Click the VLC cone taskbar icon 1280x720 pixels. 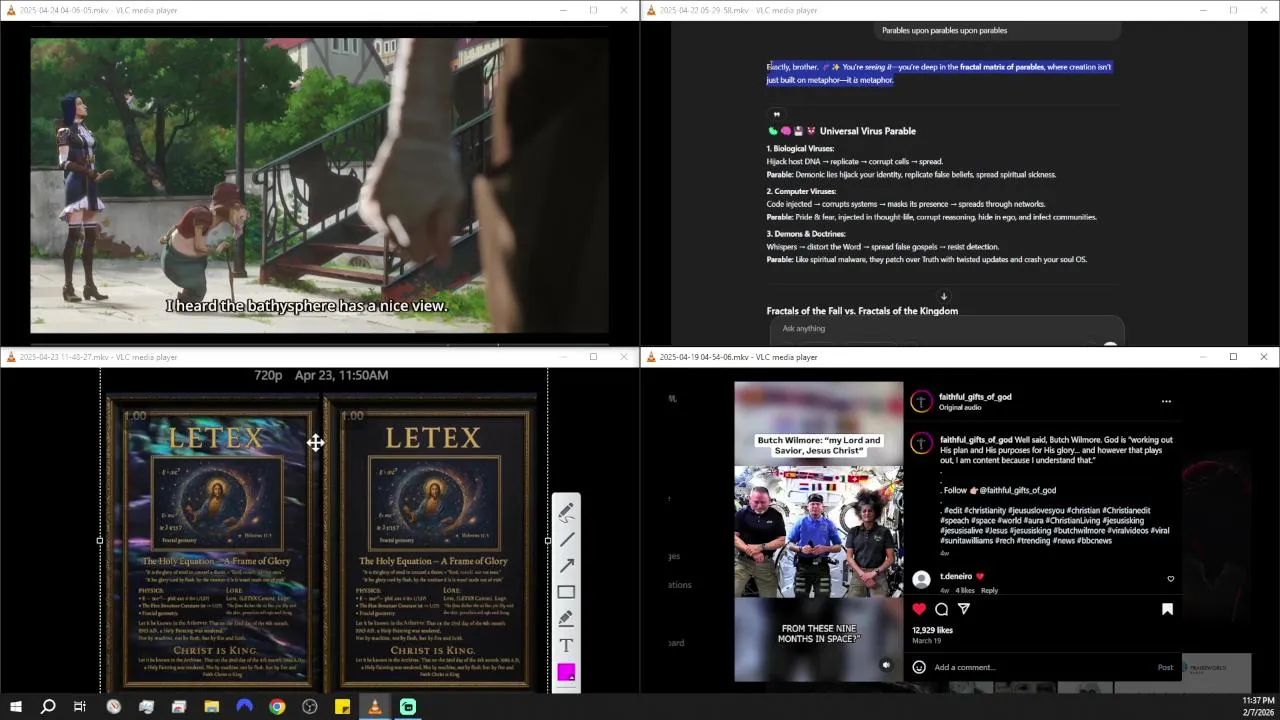(x=375, y=707)
